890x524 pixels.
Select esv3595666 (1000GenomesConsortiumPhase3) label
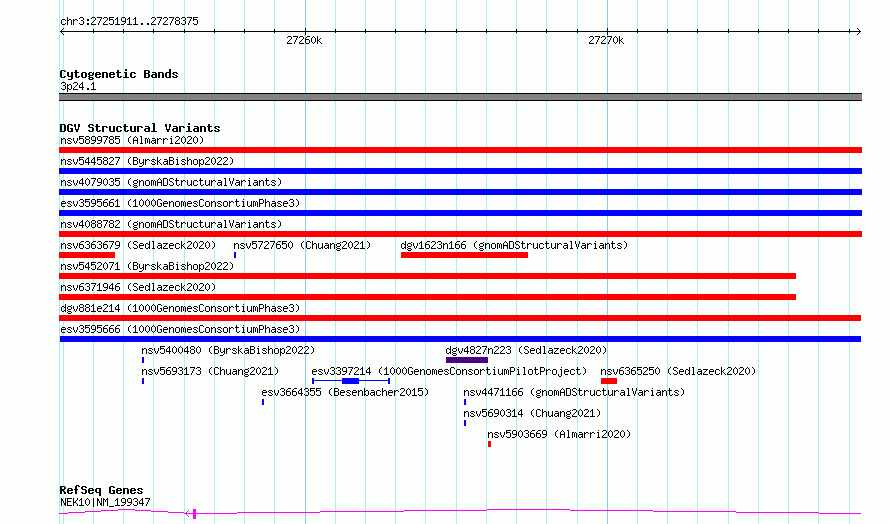[180, 329]
